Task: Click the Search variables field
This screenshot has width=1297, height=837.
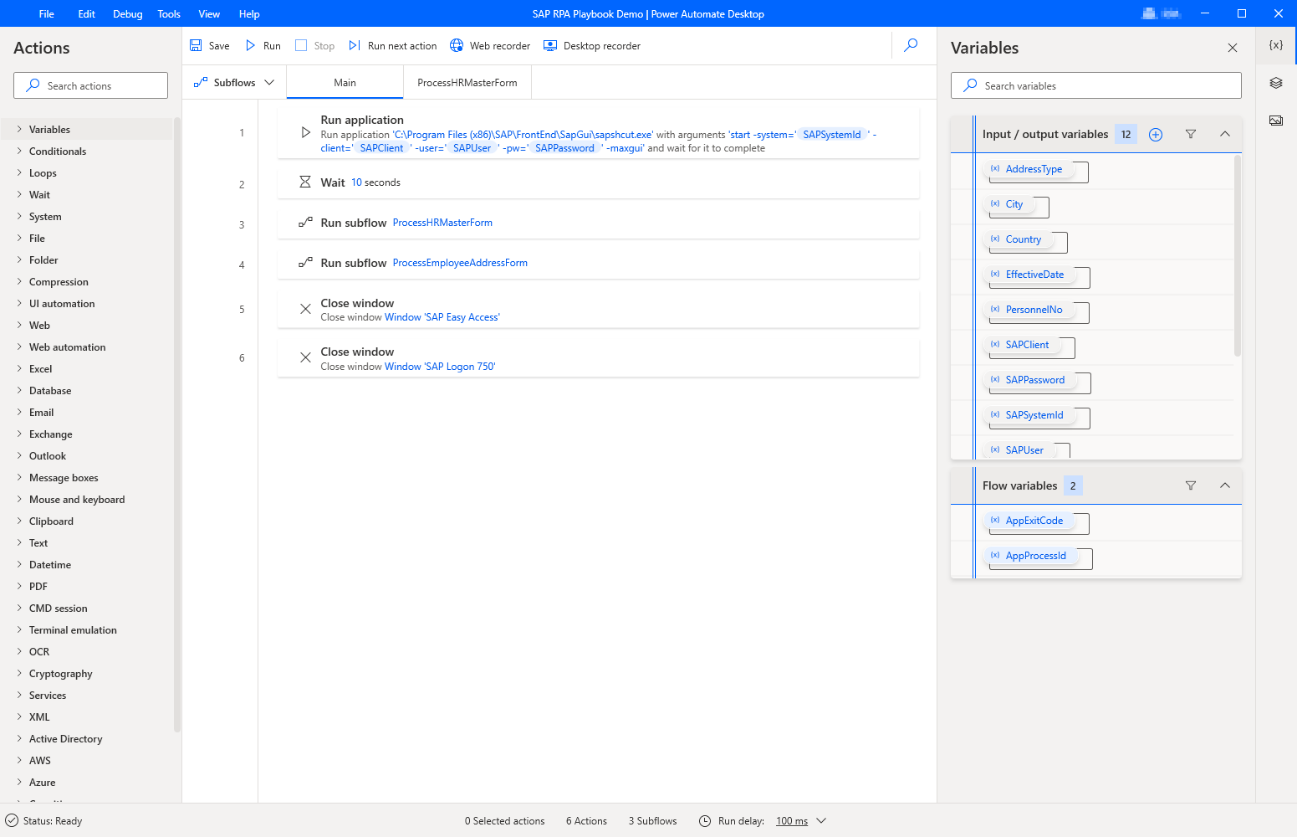Action: point(1096,86)
